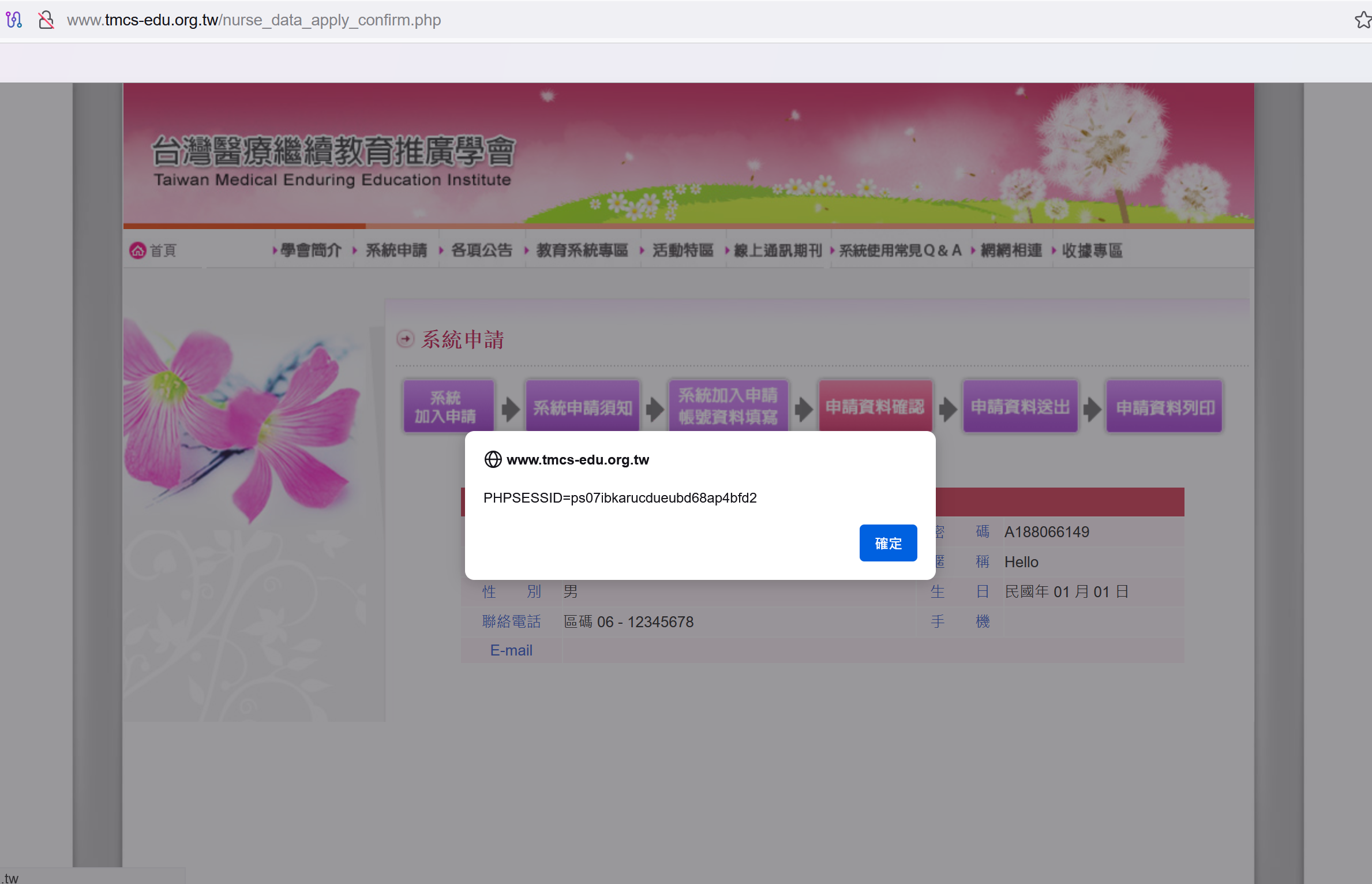Click the 系統申請須知 step button

click(x=583, y=406)
